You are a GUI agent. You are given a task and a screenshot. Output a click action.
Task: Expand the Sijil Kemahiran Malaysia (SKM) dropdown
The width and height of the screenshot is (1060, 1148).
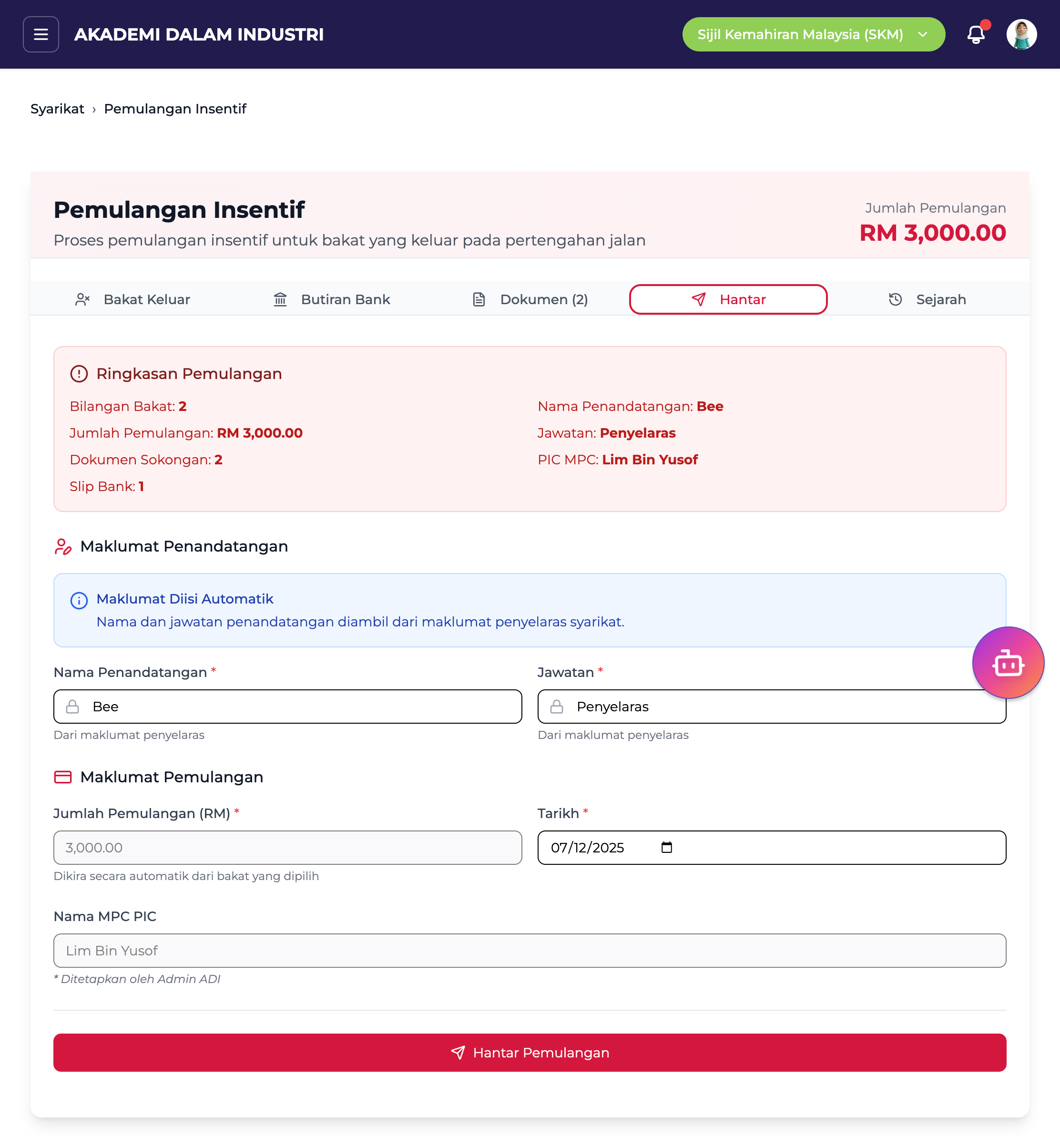click(813, 34)
